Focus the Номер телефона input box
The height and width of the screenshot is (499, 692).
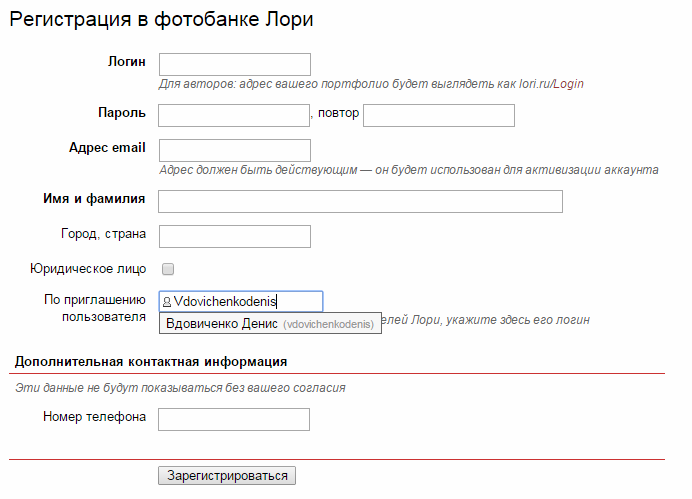(234, 419)
